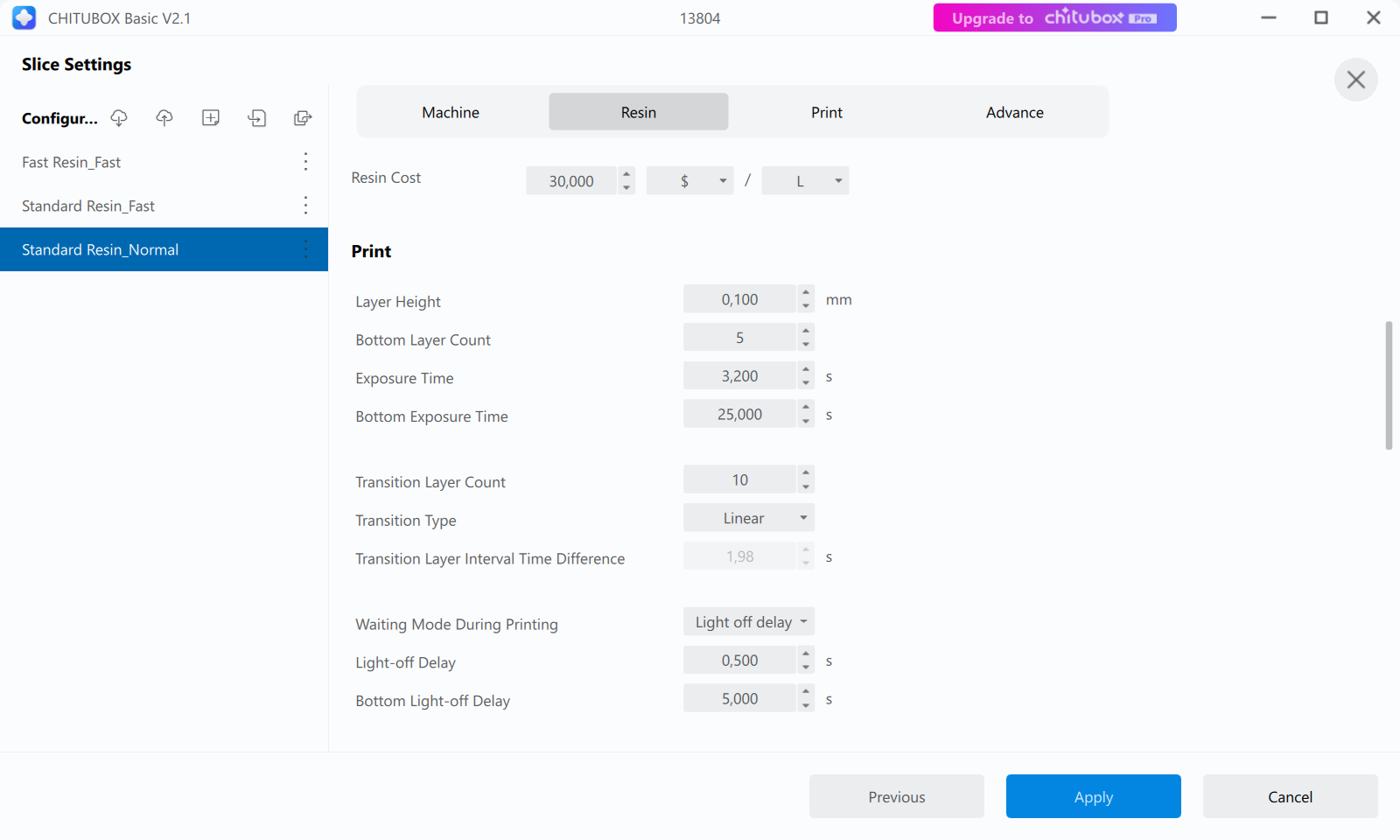Increase the Light-off Delay value
The width and height of the screenshot is (1400, 840).
(x=806, y=654)
